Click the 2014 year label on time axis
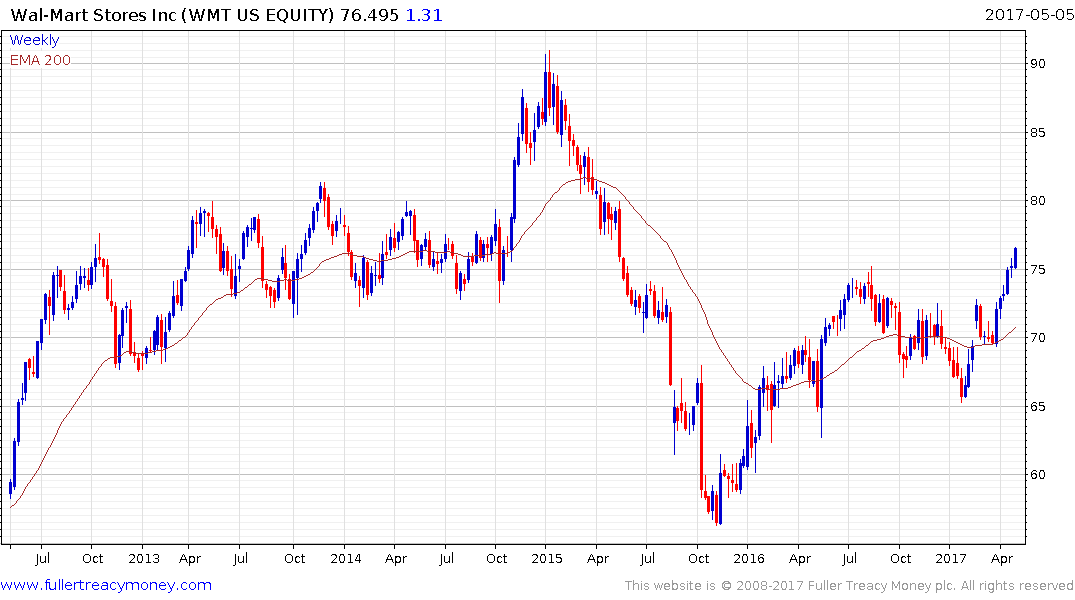 [x=346, y=558]
